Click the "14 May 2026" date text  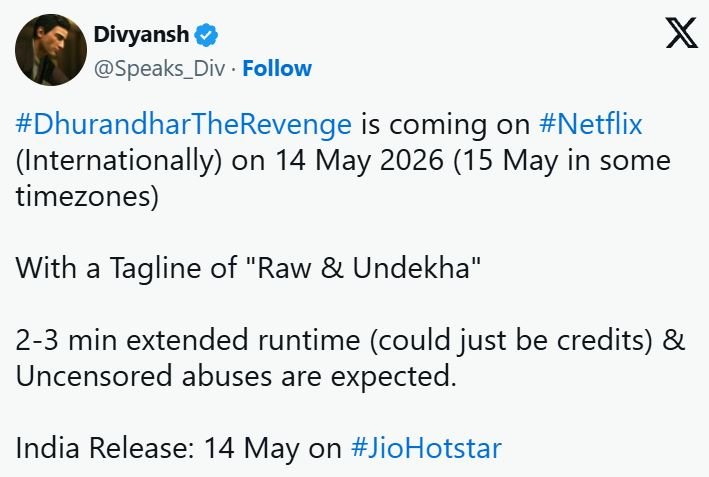click(x=359, y=161)
